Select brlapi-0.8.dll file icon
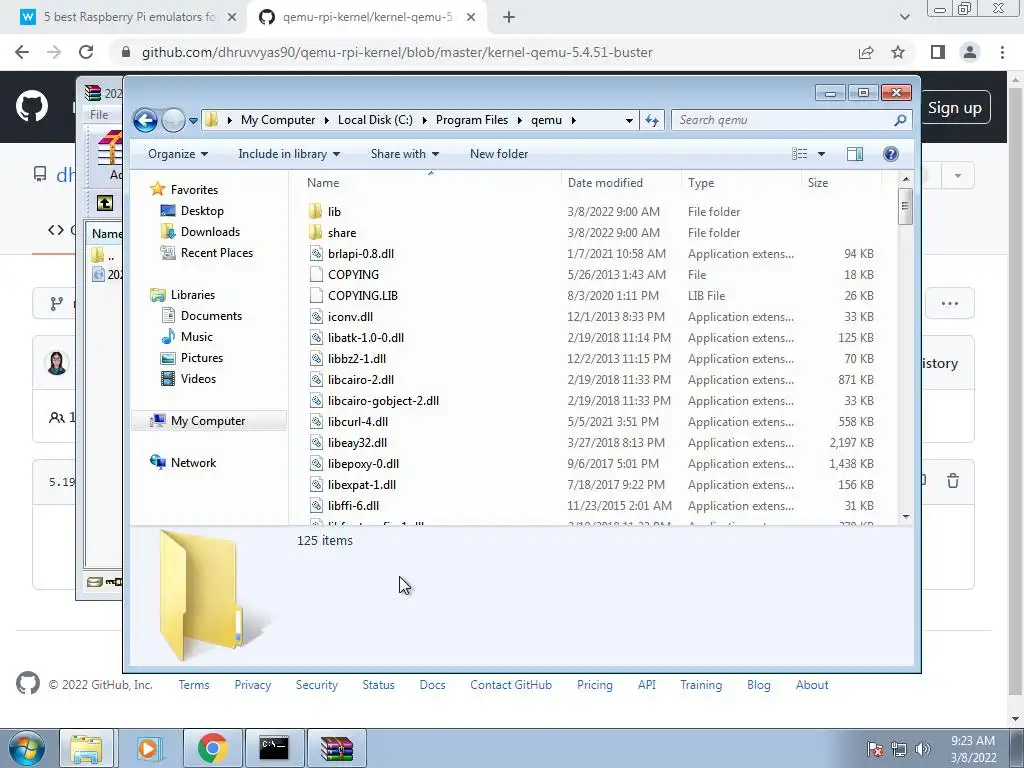This screenshot has height=768, width=1024. point(316,253)
